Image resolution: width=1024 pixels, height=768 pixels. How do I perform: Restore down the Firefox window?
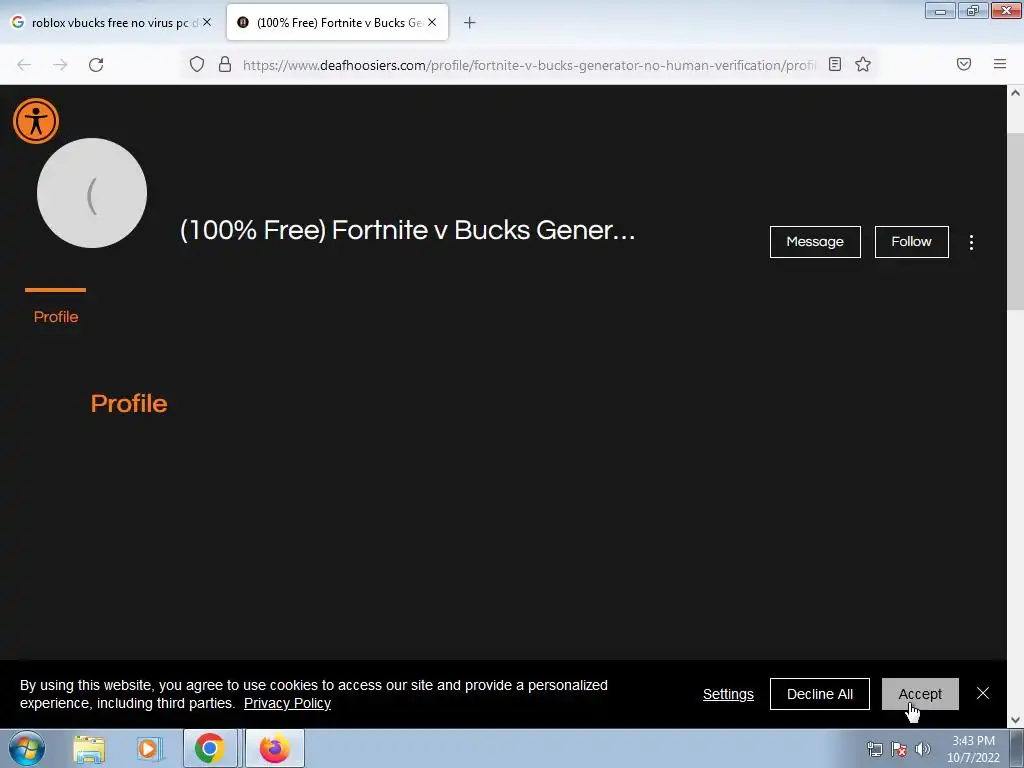[x=973, y=11]
